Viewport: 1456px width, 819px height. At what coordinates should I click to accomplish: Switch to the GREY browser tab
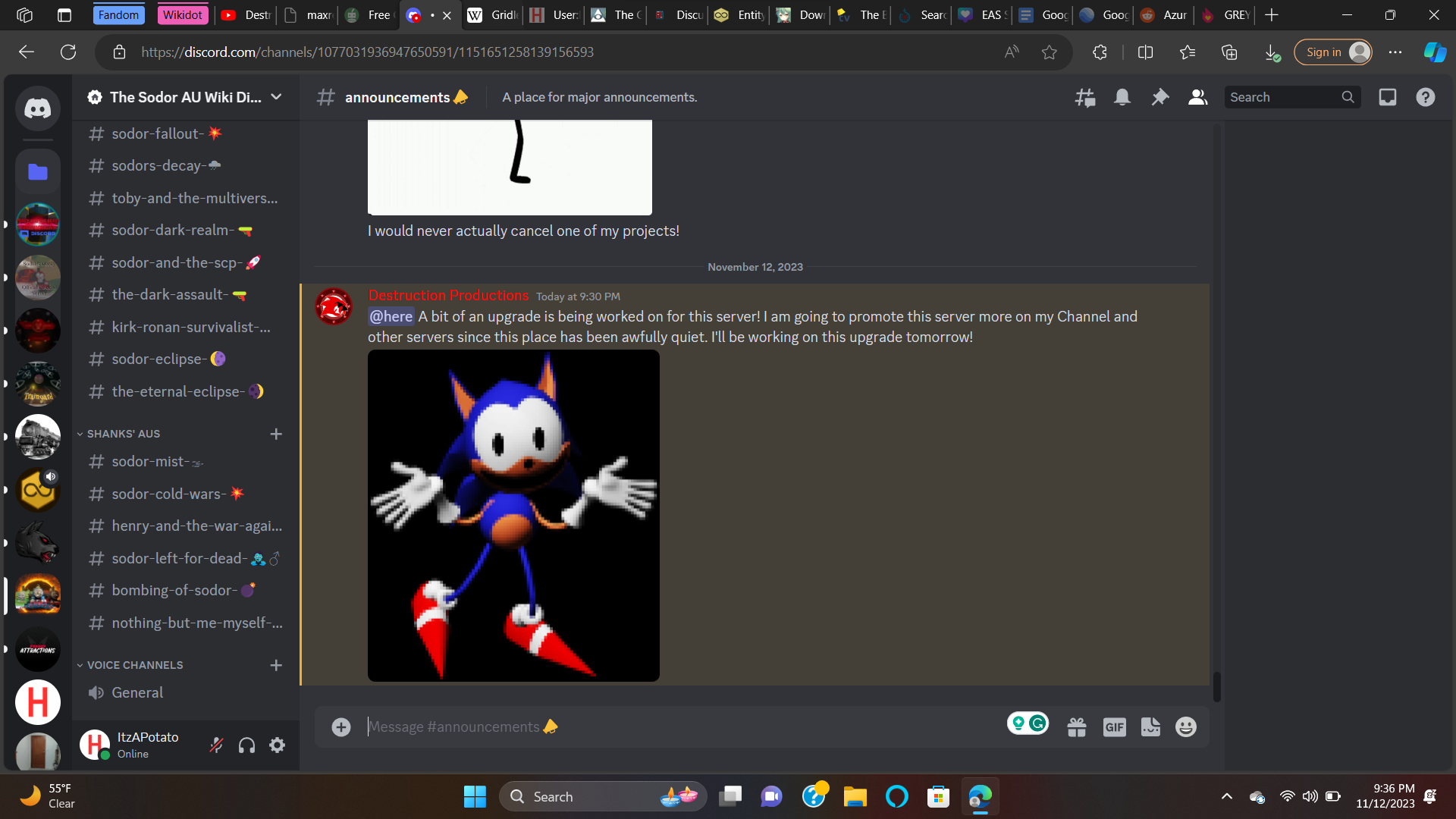[x=1225, y=14]
